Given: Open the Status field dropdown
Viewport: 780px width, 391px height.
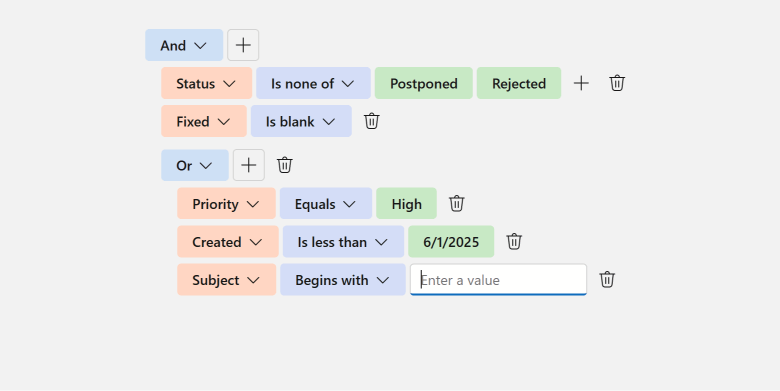Looking at the screenshot, I should click(206, 83).
